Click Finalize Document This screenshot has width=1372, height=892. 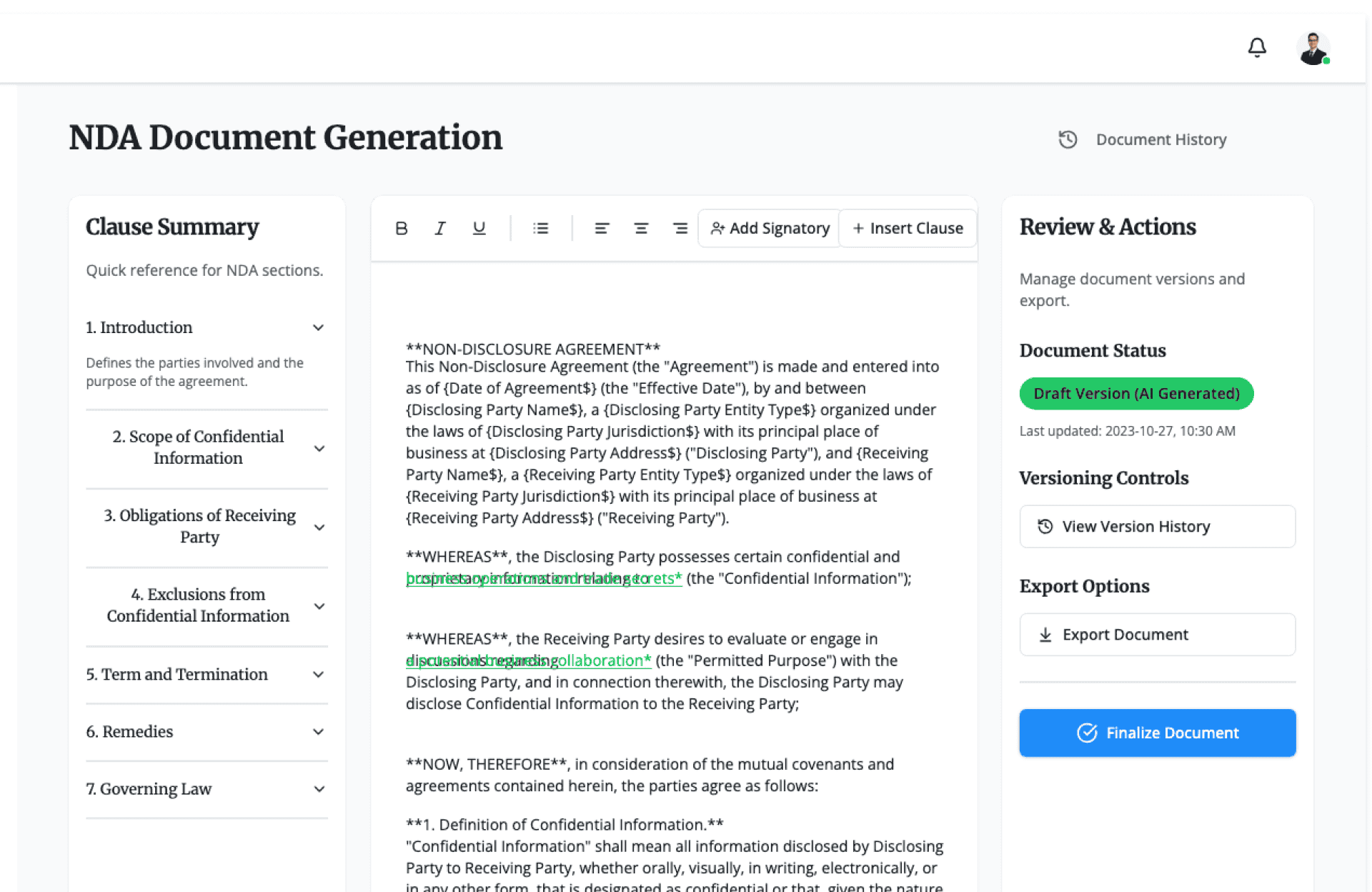point(1157,733)
